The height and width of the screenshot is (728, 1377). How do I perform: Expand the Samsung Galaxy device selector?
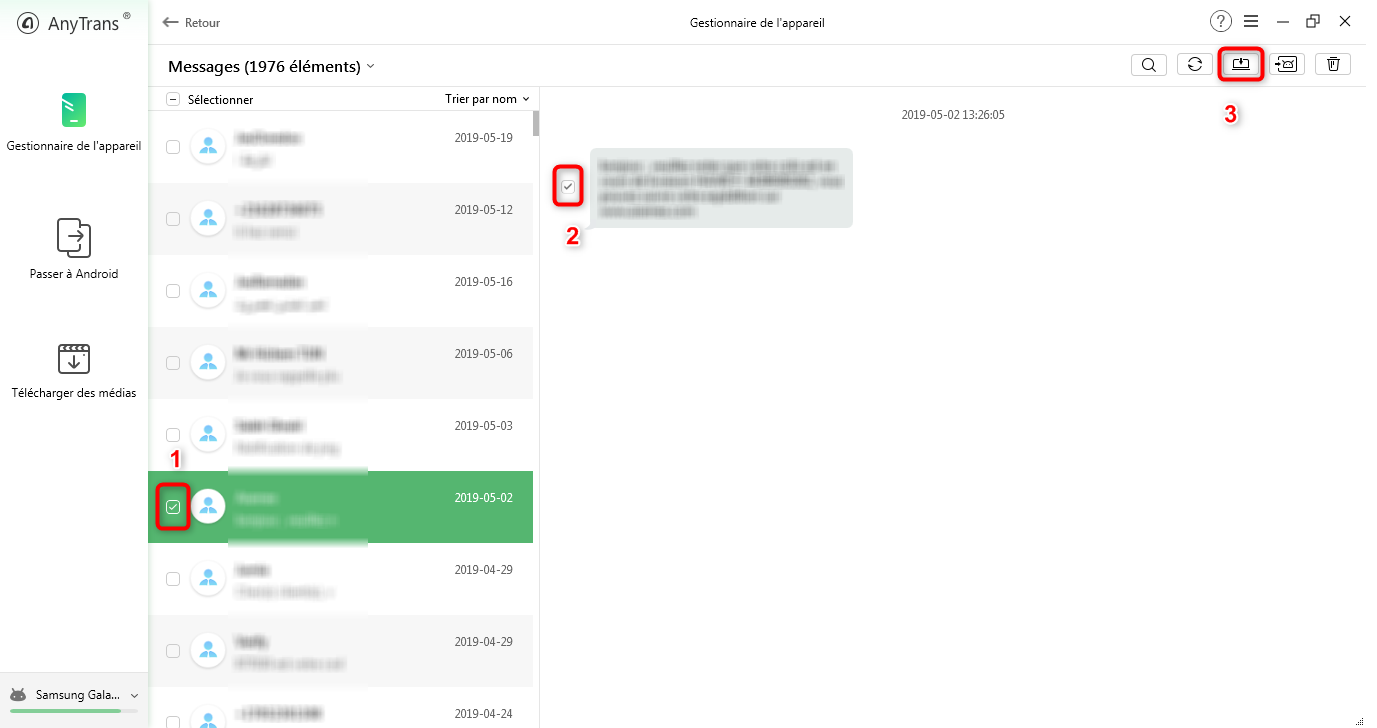(x=134, y=695)
